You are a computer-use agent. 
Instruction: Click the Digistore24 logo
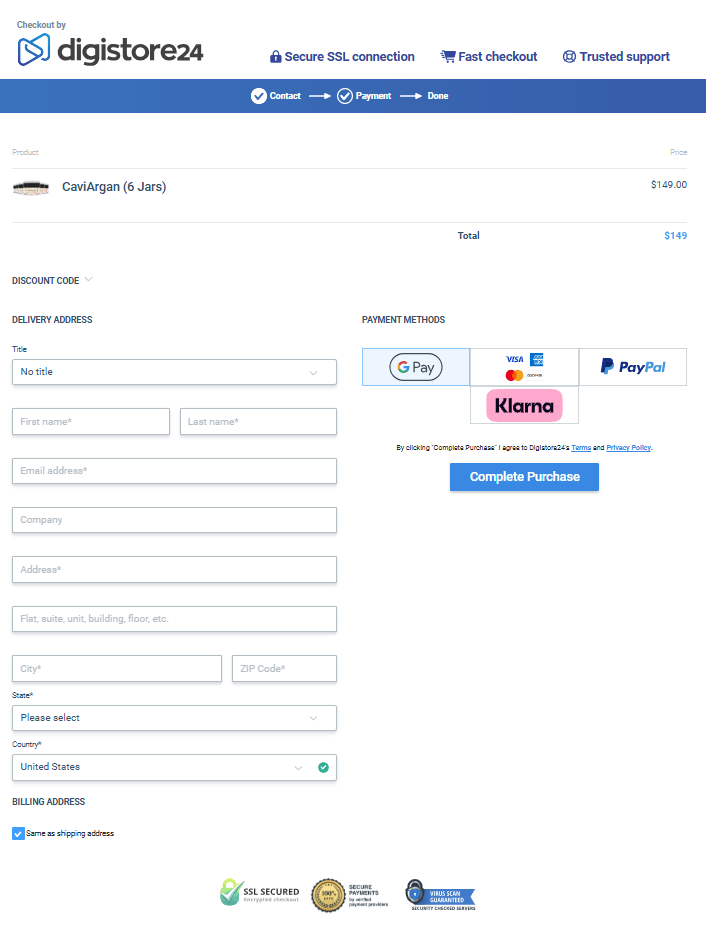pos(110,49)
